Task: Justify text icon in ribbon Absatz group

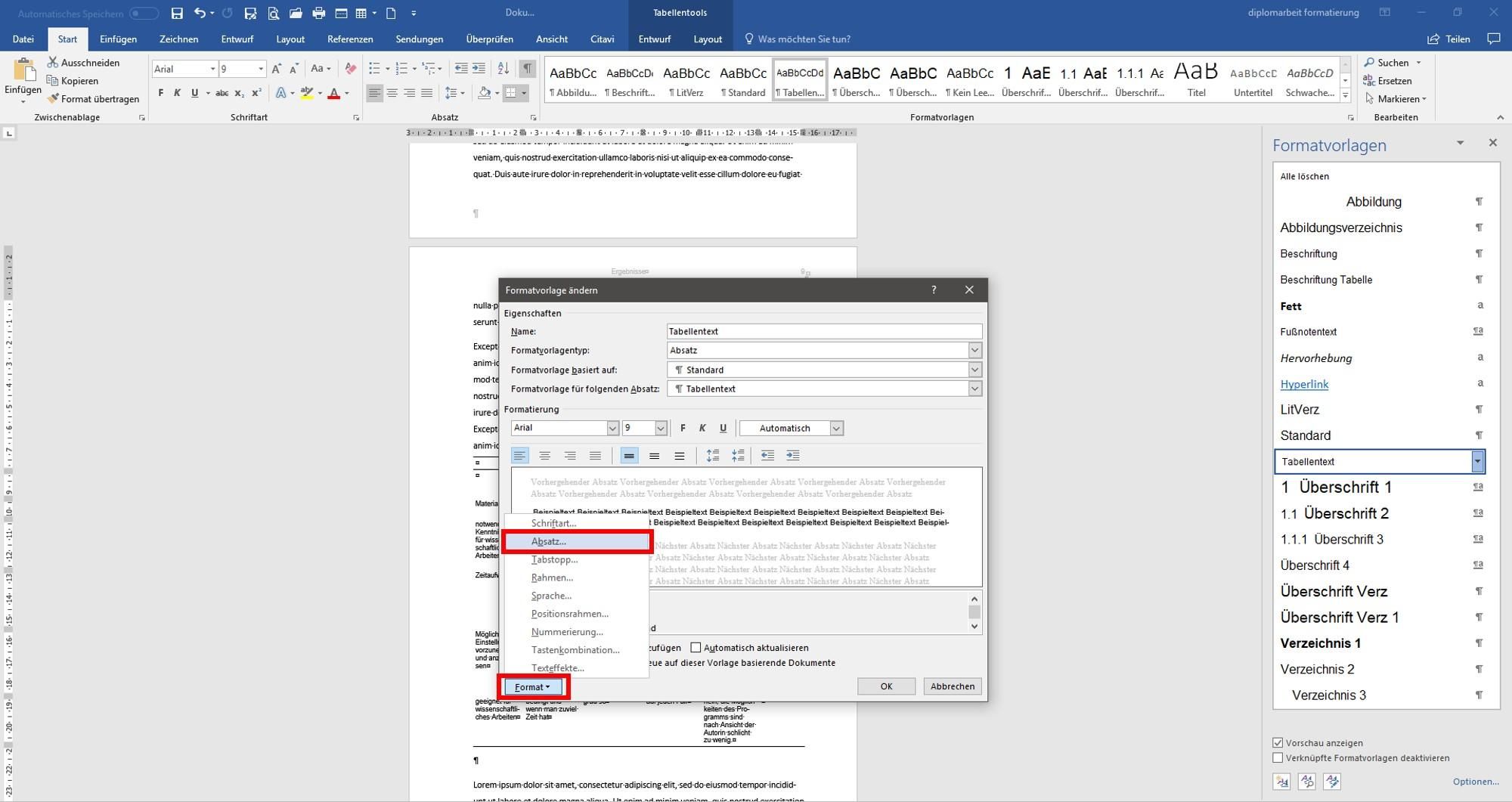Action: click(427, 93)
